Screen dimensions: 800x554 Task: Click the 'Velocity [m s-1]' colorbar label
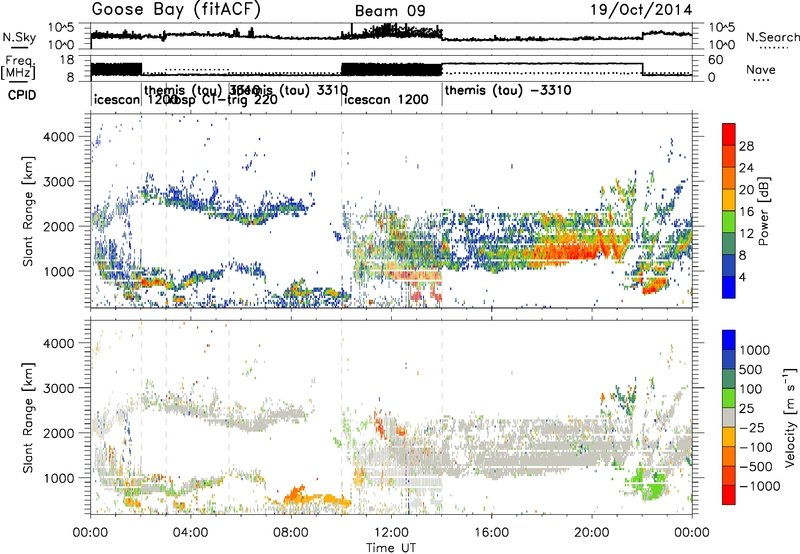point(790,417)
